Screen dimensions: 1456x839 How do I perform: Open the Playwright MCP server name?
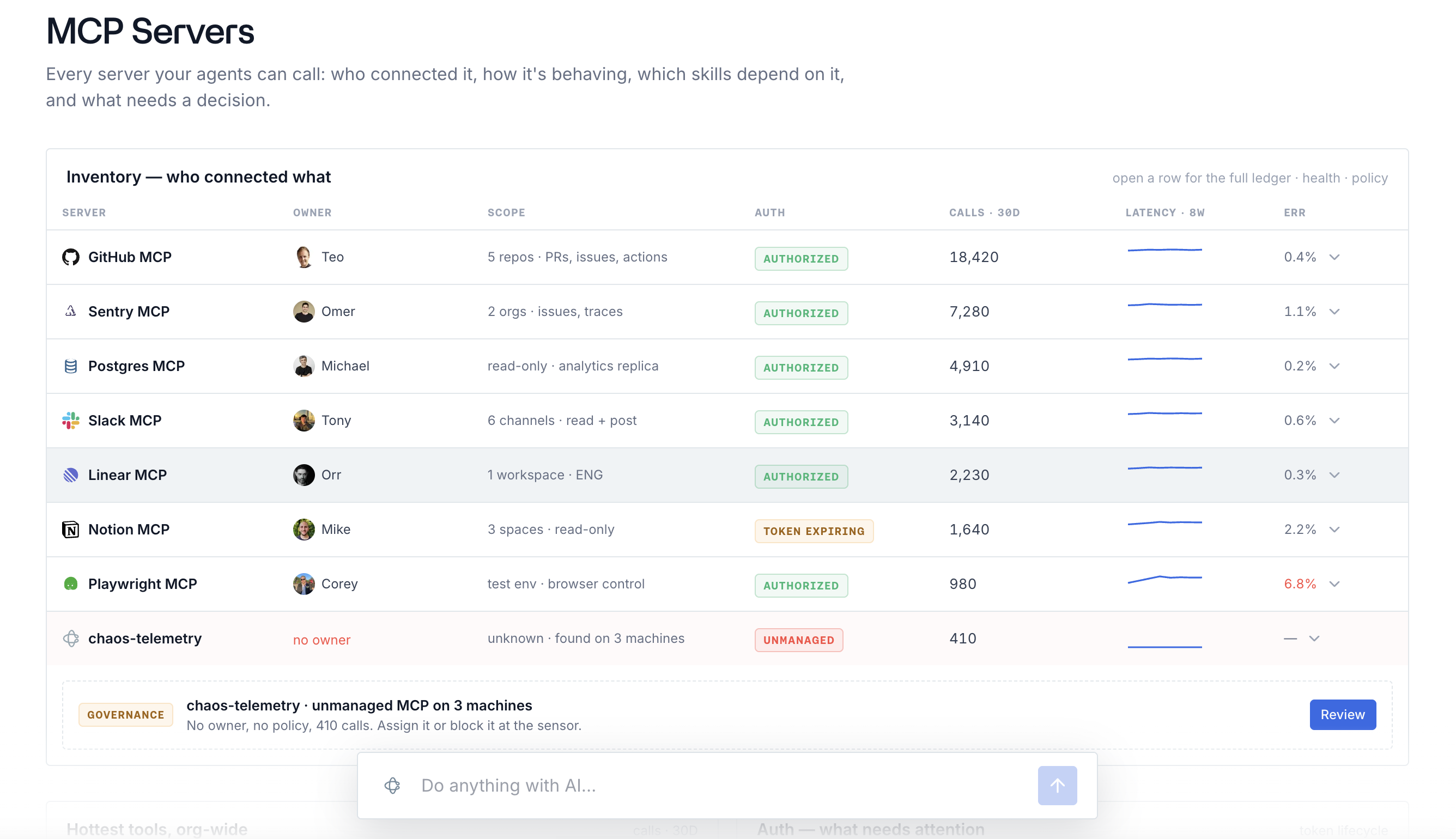point(142,583)
